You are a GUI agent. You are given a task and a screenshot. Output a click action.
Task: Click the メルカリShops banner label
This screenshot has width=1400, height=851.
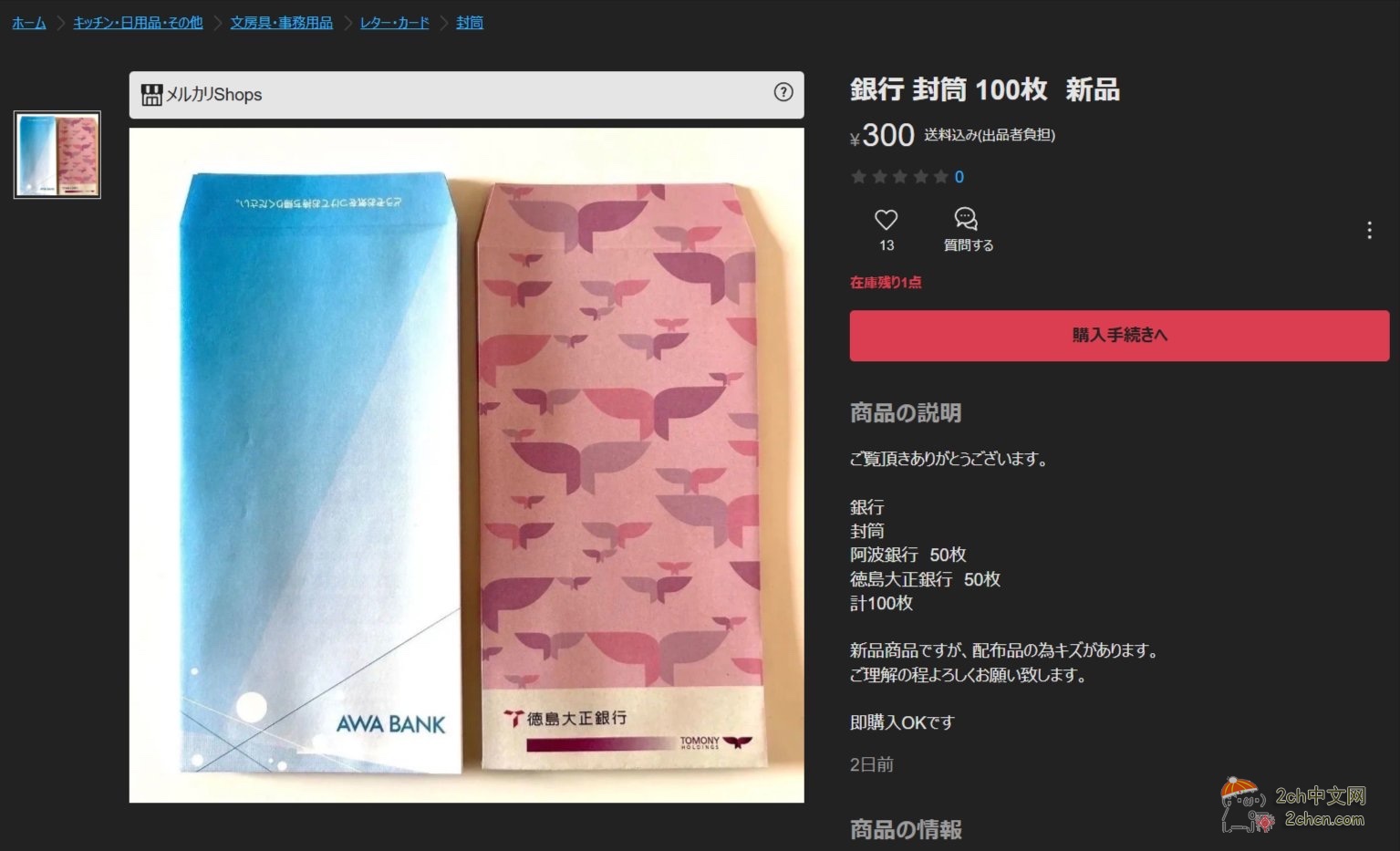[x=213, y=94]
